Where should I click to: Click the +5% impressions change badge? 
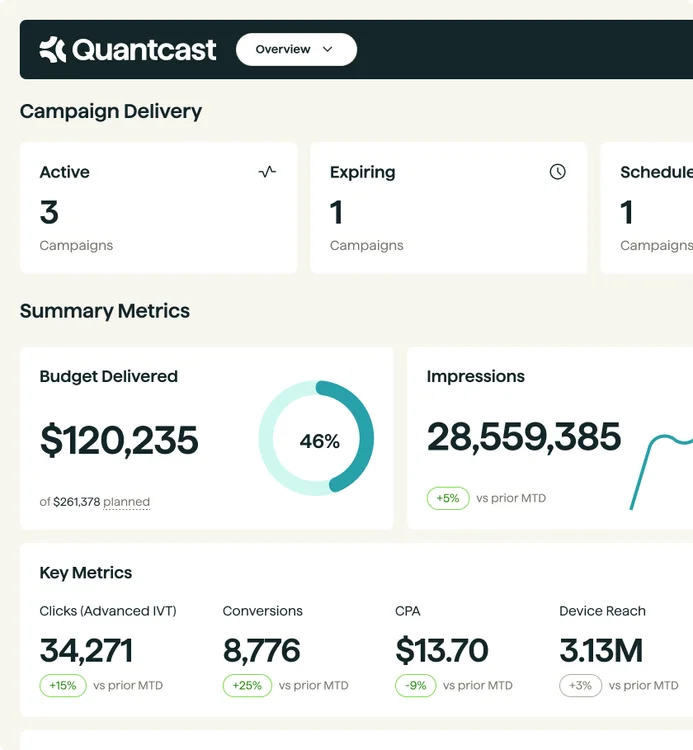tap(448, 498)
